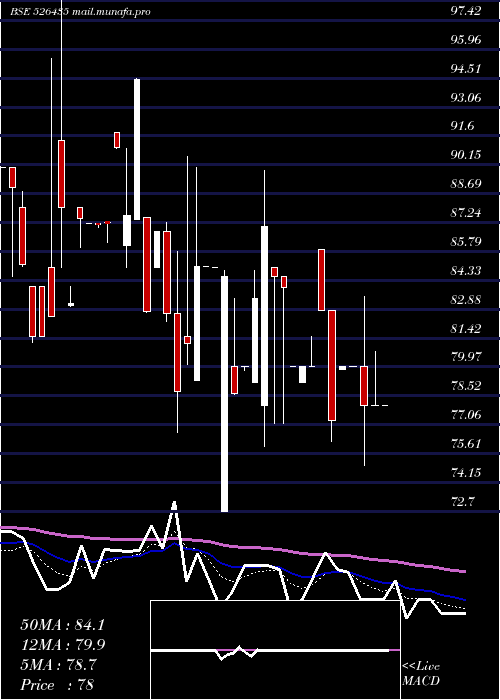Click the 90.15 price axis label

point(466,155)
